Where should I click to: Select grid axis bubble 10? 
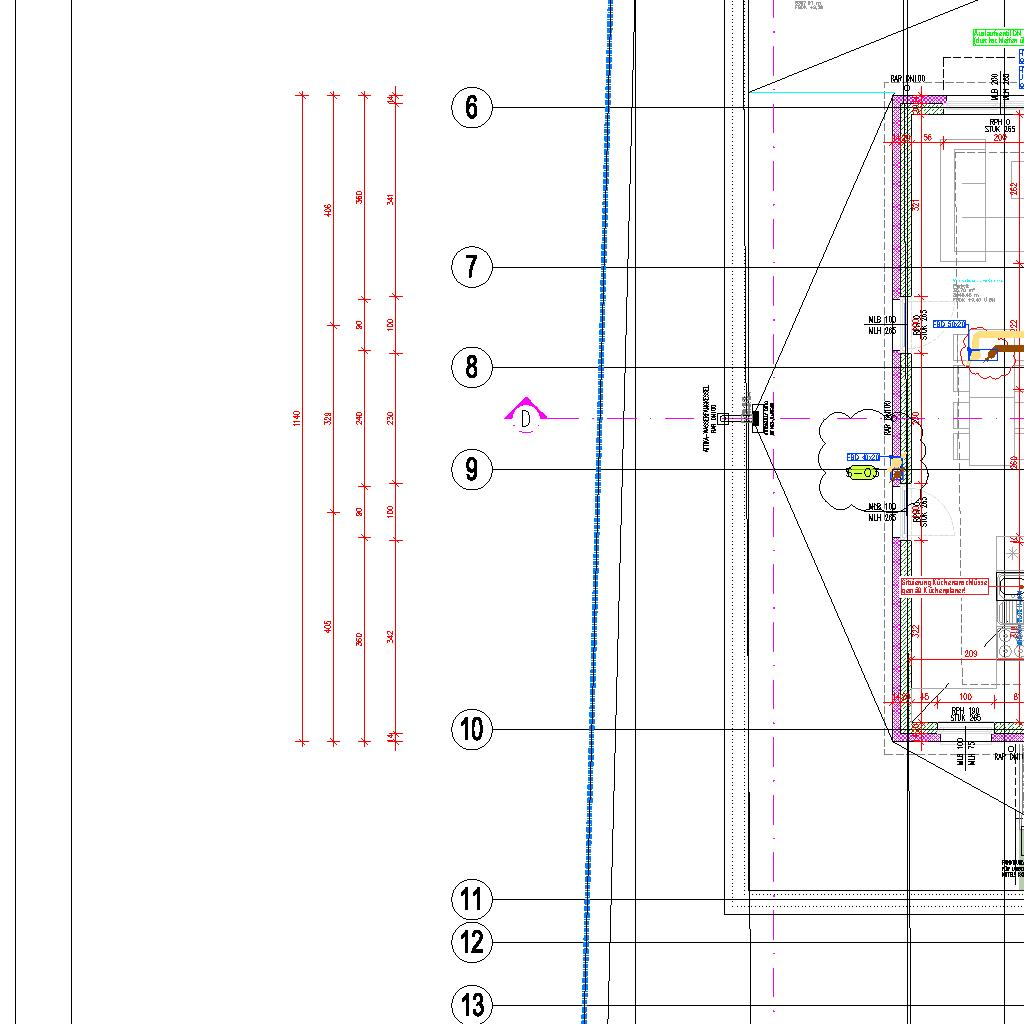click(x=472, y=729)
